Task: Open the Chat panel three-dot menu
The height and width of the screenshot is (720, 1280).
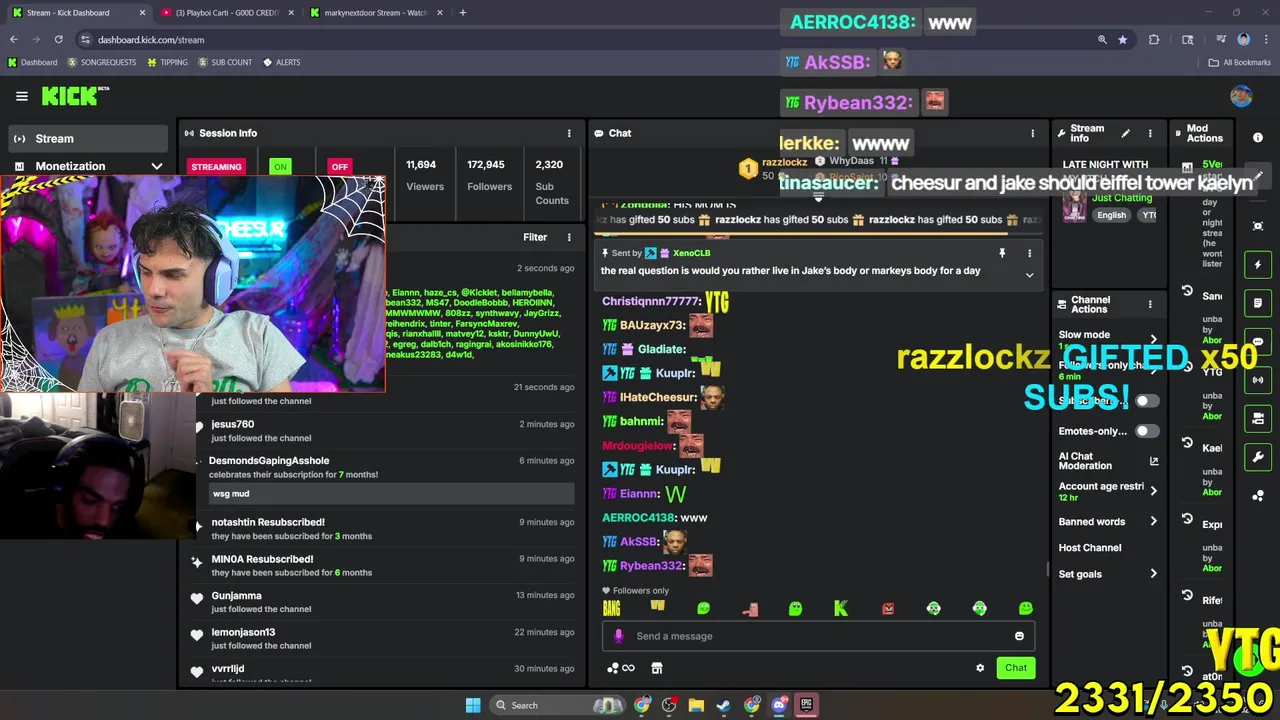Action: click(x=1032, y=133)
